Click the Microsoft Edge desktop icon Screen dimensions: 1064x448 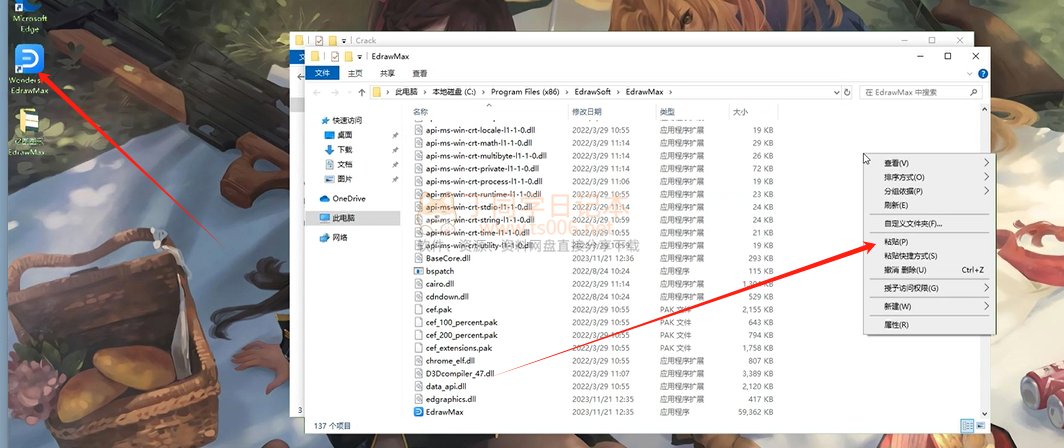29,17
